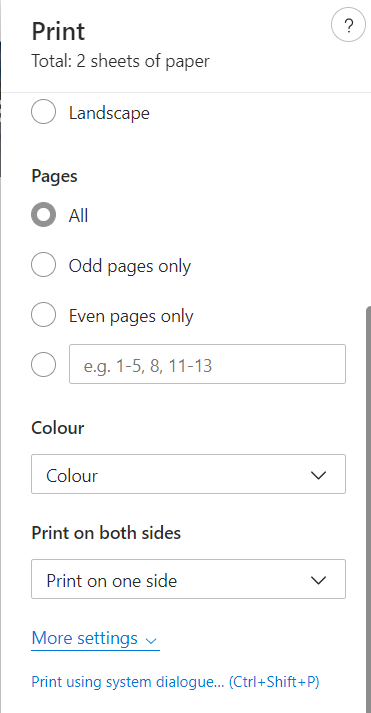Viewport: 371px width, 713px height.
Task: Select the custom page range radio button
Action: click(44, 364)
